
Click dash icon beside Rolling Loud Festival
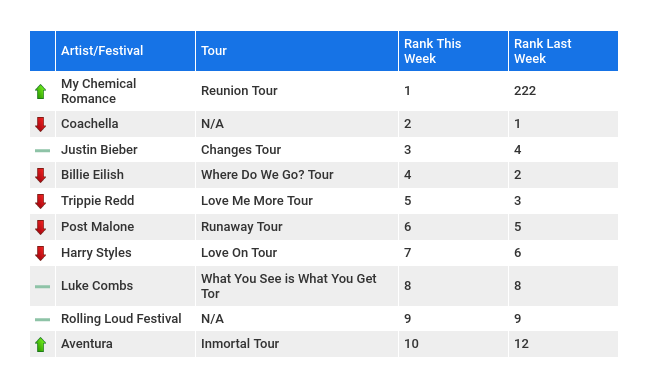click(42, 320)
